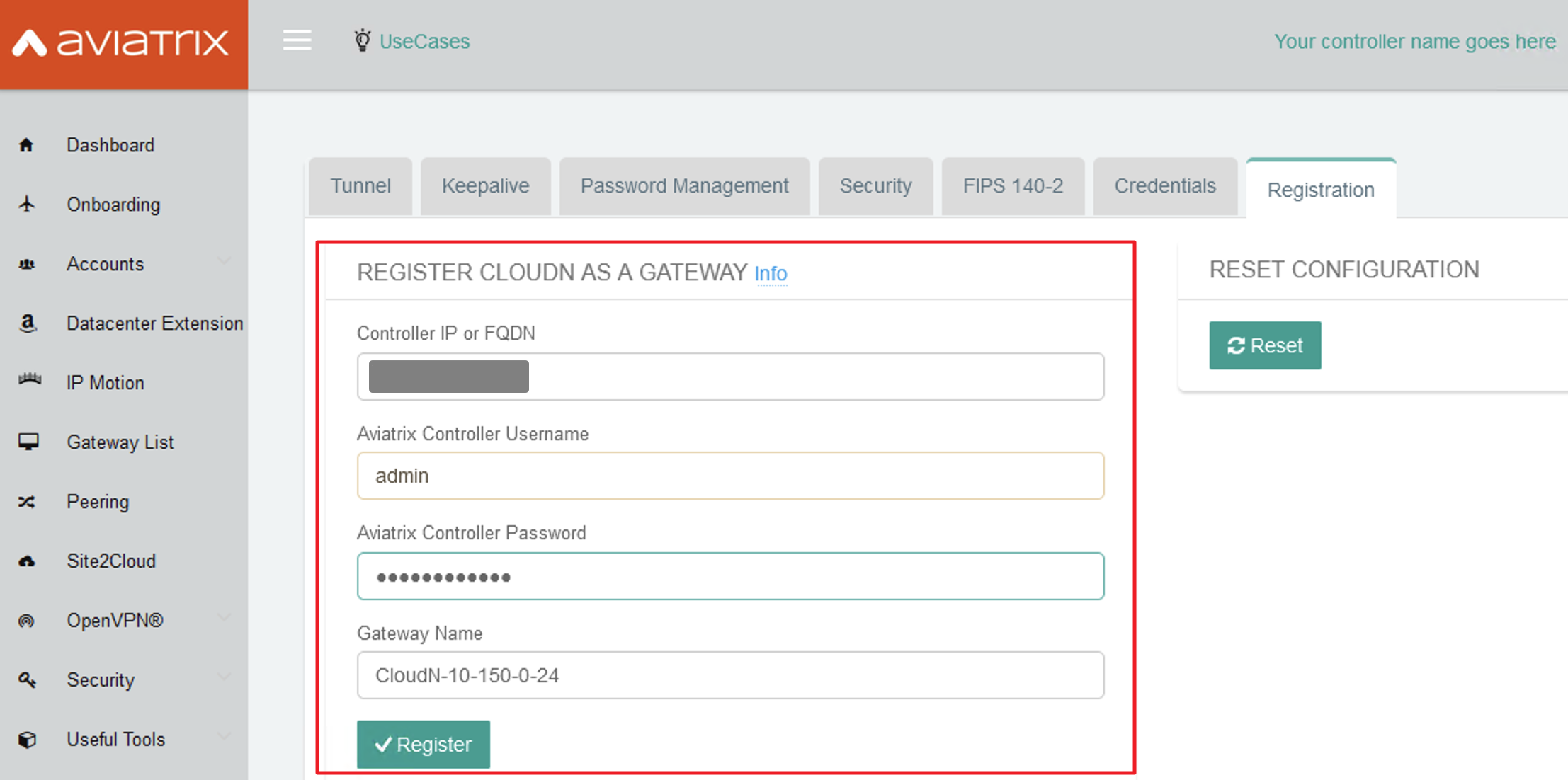
Task: Switch to the FIPS 140-2 tab
Action: tap(1009, 188)
